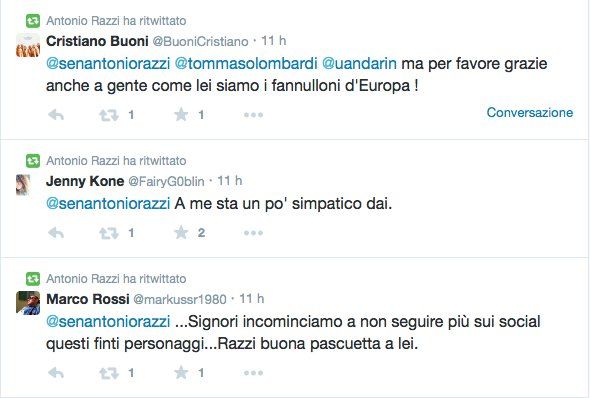Favorite Cristiano Buoni's tweet with star
Screen dimensions: 590x398
point(181,114)
